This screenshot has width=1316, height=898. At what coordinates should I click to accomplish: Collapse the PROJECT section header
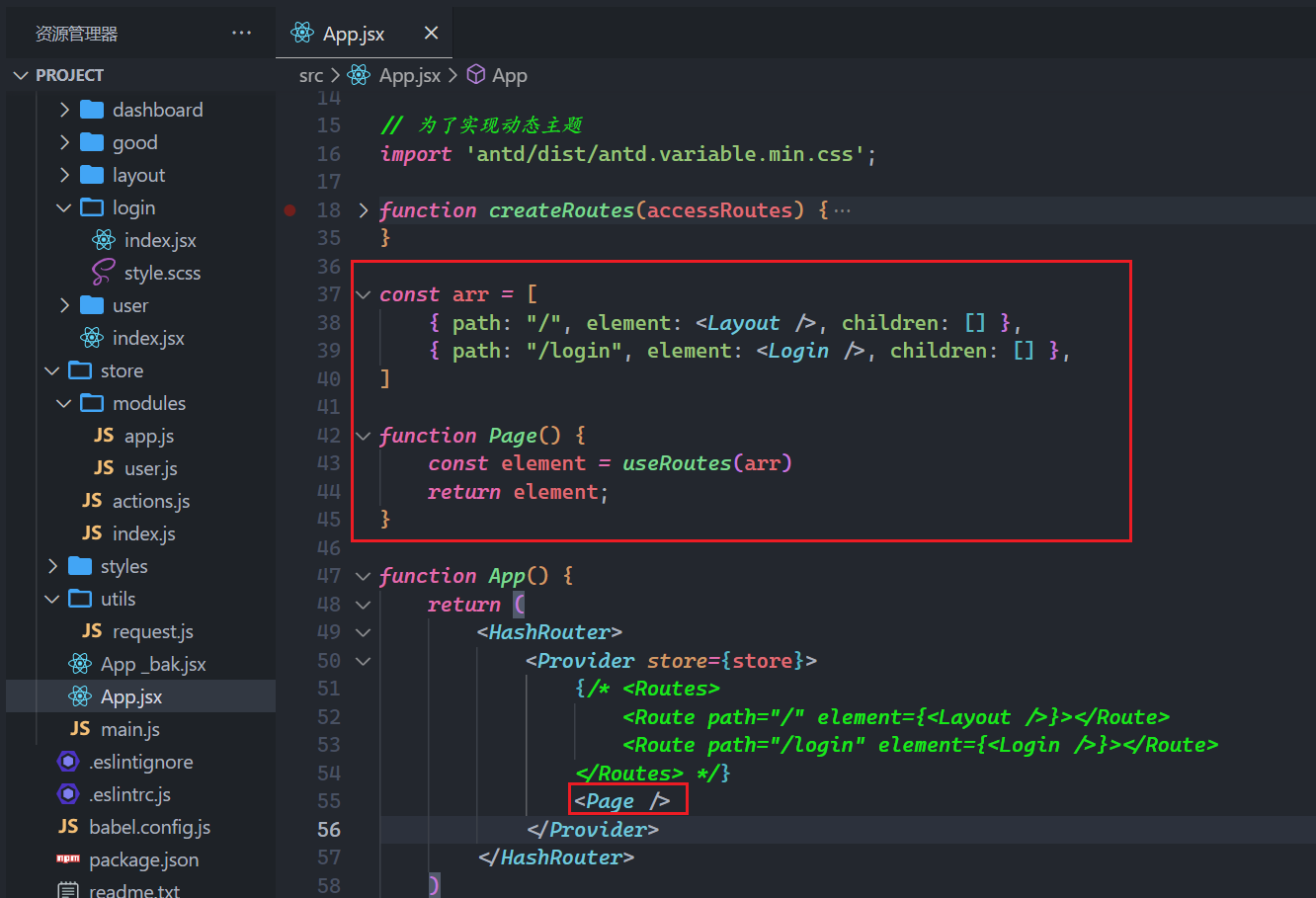[140, 75]
